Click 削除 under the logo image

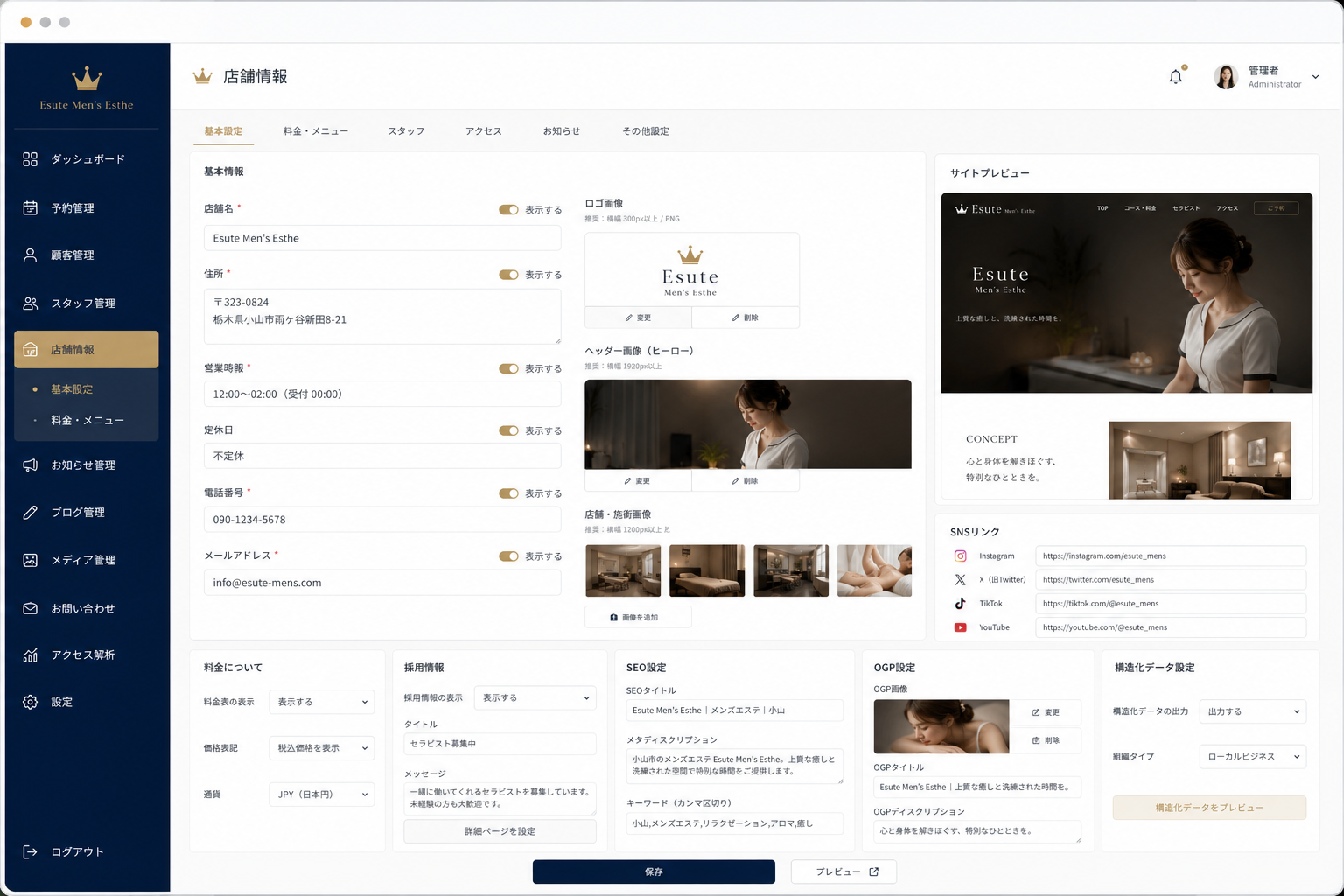click(745, 318)
